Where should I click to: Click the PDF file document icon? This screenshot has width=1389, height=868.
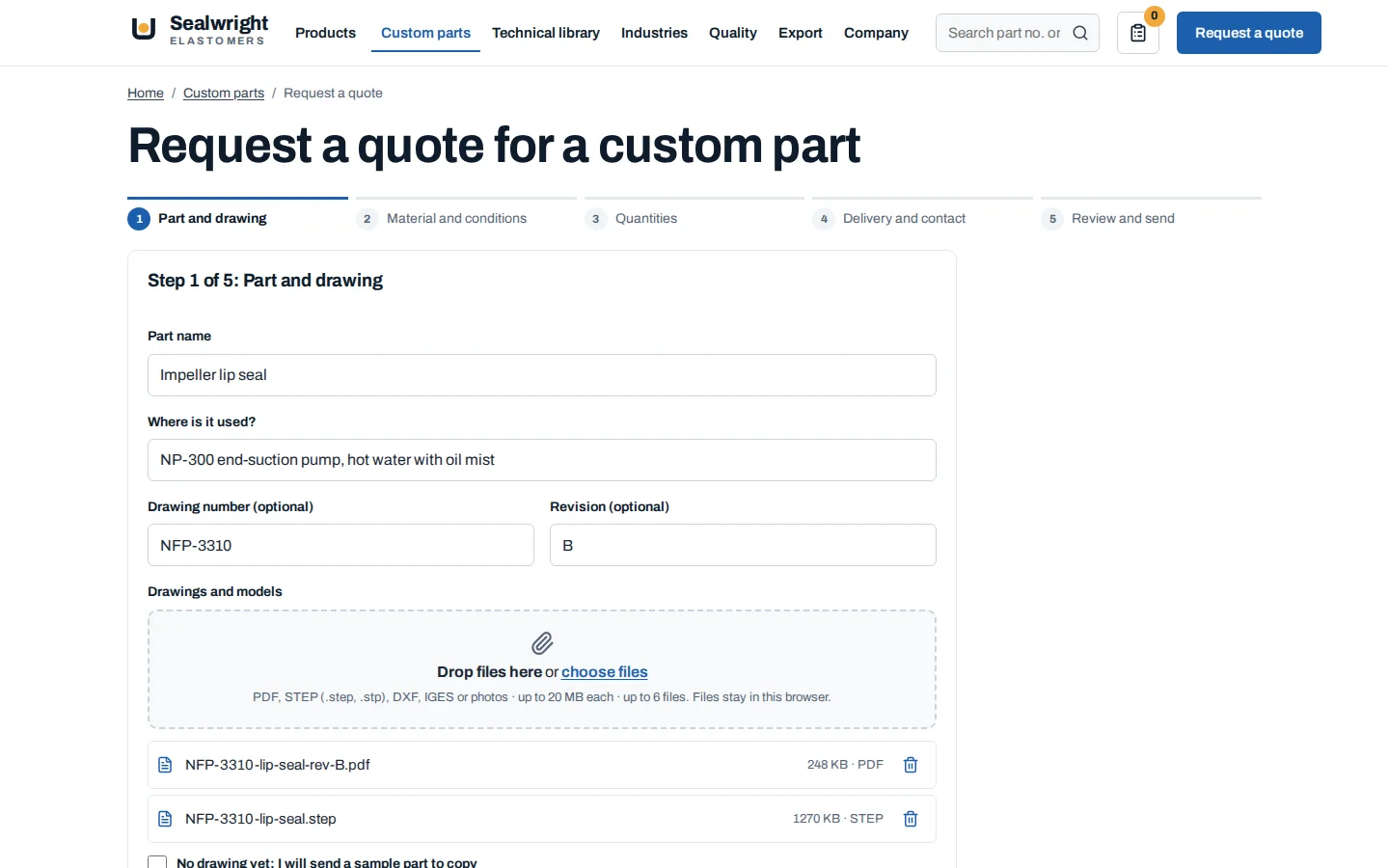click(x=165, y=765)
